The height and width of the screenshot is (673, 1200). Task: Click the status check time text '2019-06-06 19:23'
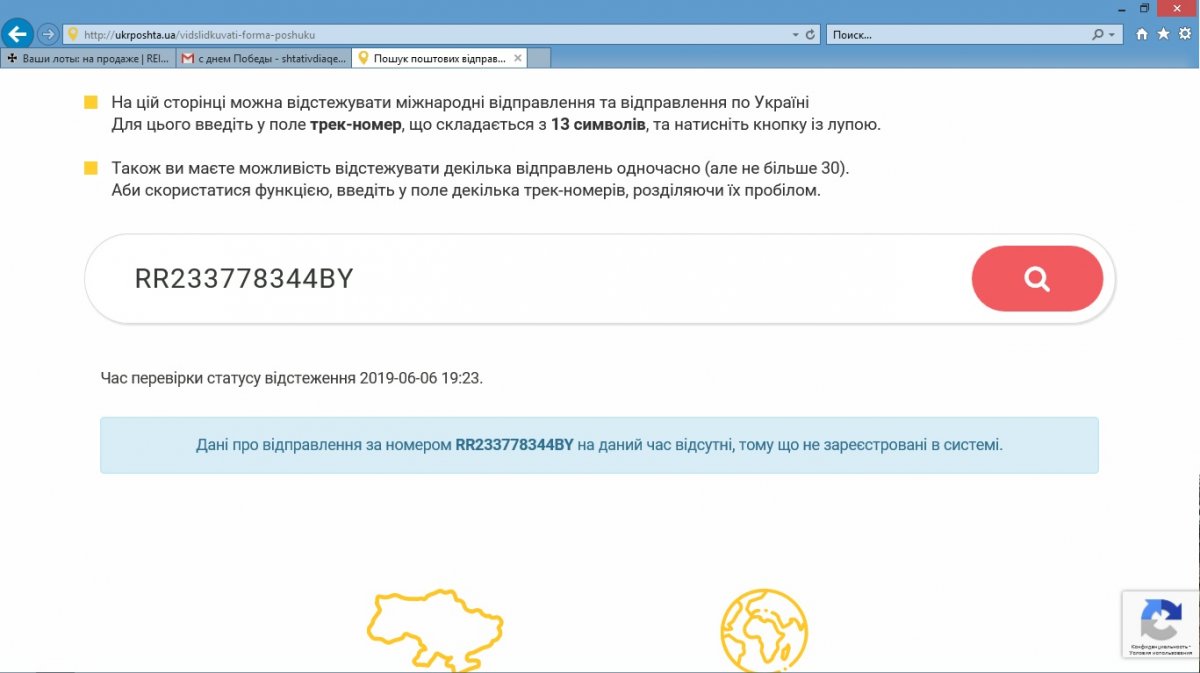pos(419,379)
